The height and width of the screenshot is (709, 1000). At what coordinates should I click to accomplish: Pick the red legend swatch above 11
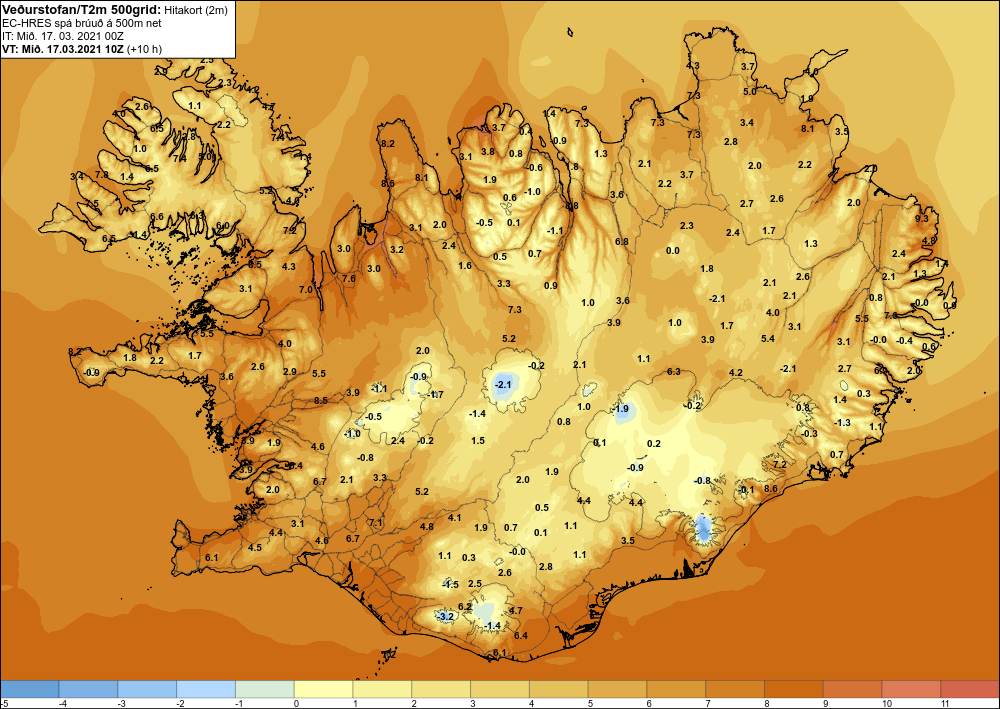pos(970,689)
